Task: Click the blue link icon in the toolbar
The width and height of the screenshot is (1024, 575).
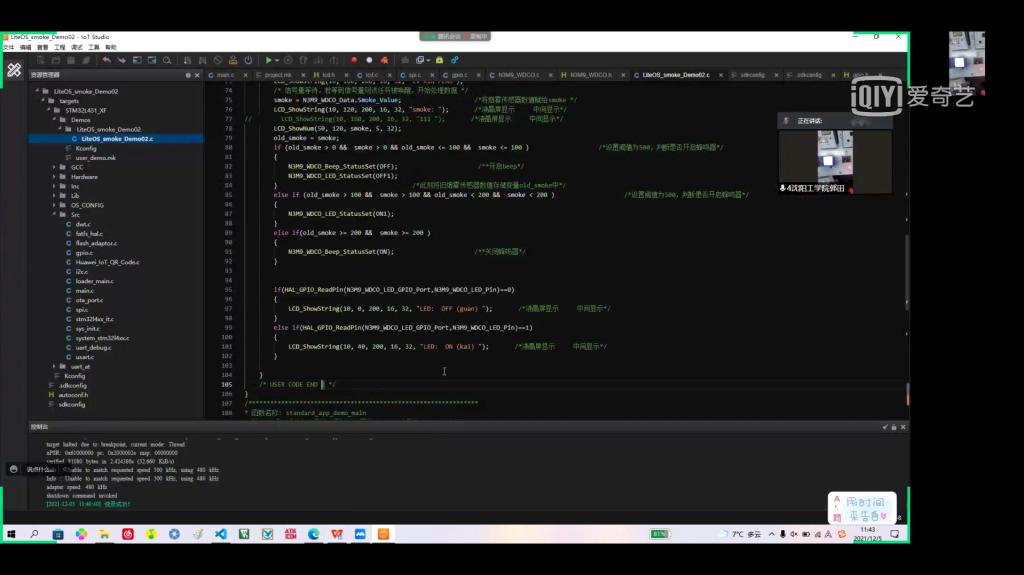Action: (x=455, y=60)
